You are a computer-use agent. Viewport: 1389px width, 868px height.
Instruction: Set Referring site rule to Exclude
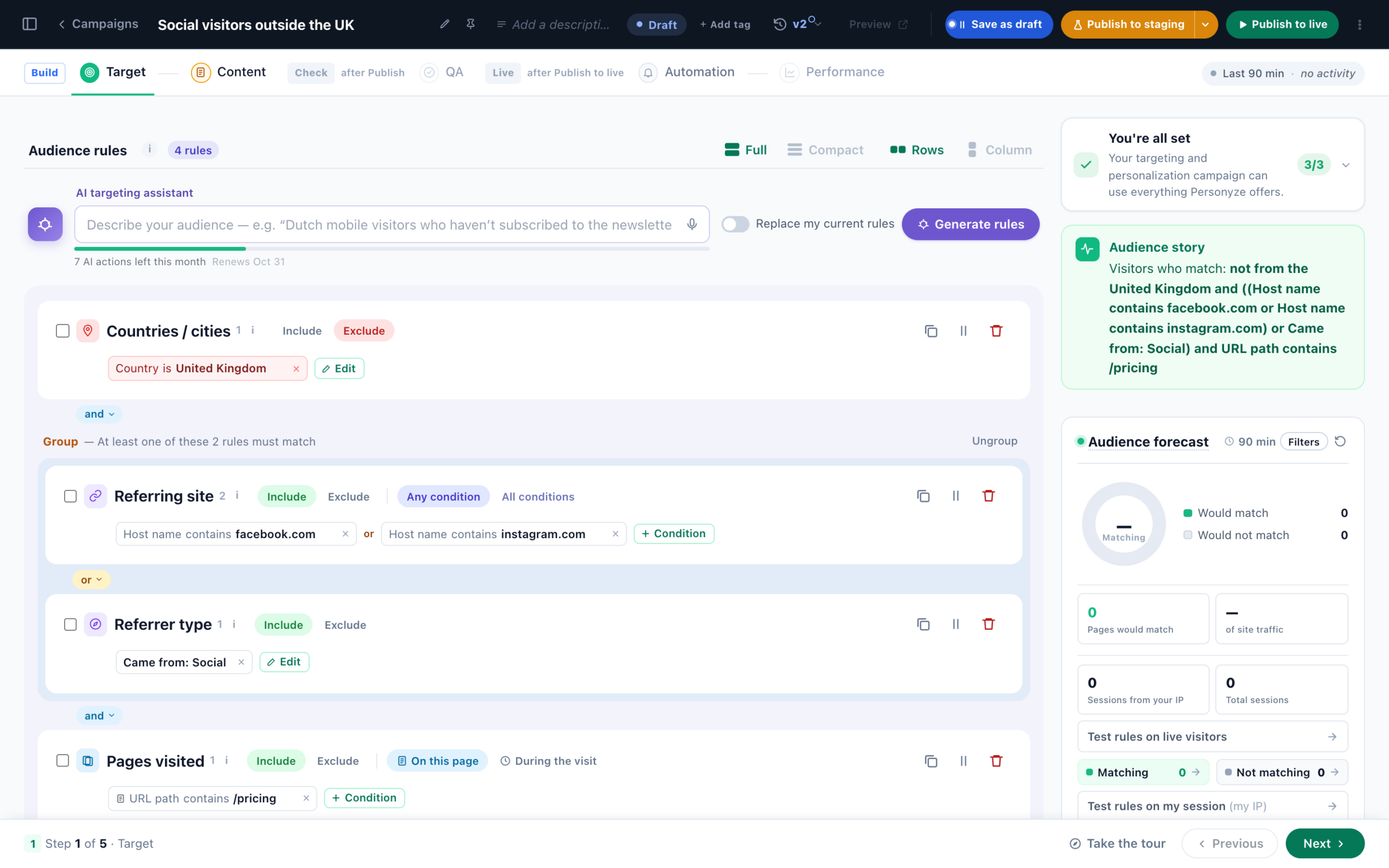click(348, 496)
